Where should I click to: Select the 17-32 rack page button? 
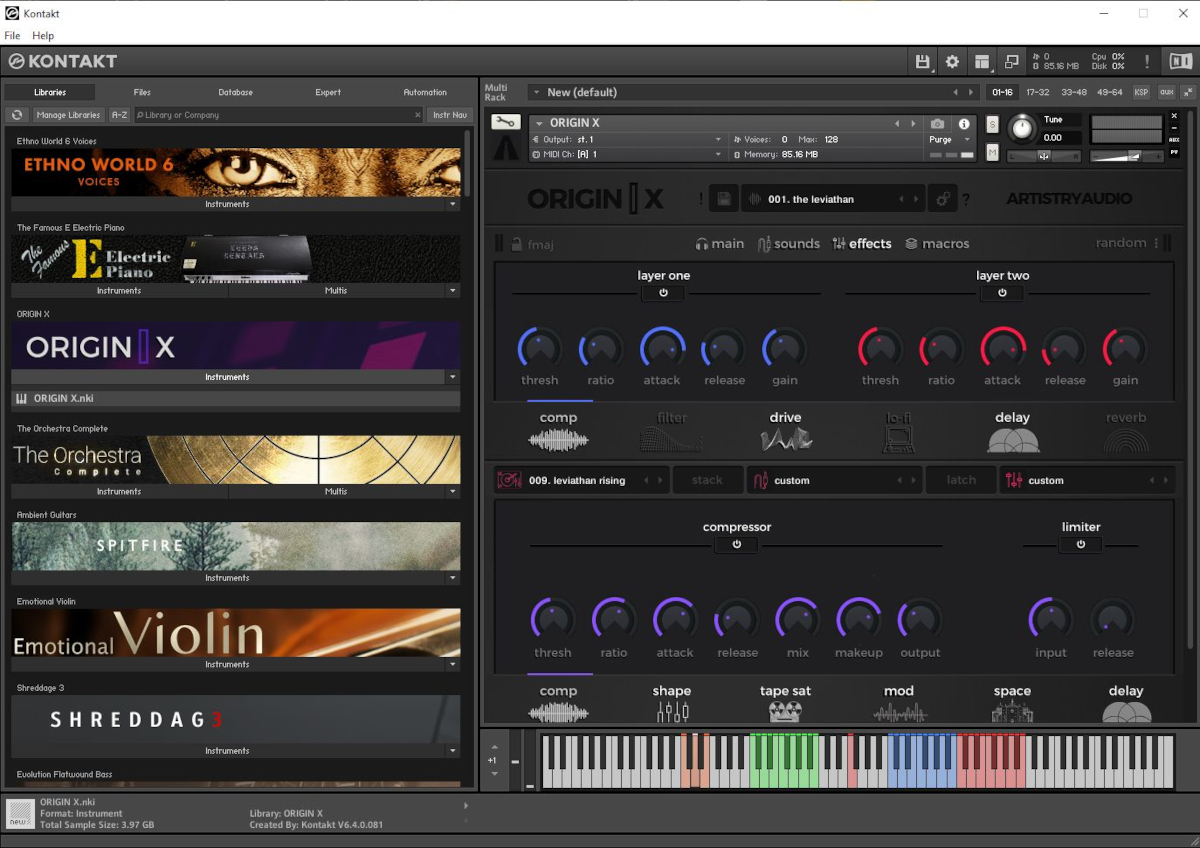pyautogui.click(x=1038, y=92)
